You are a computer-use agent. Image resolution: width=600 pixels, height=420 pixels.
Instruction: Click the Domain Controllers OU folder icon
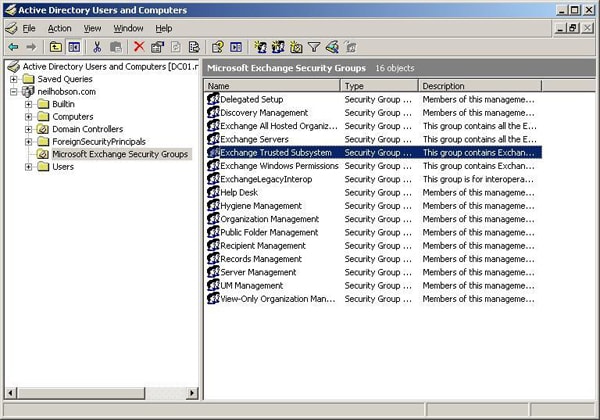(x=43, y=129)
